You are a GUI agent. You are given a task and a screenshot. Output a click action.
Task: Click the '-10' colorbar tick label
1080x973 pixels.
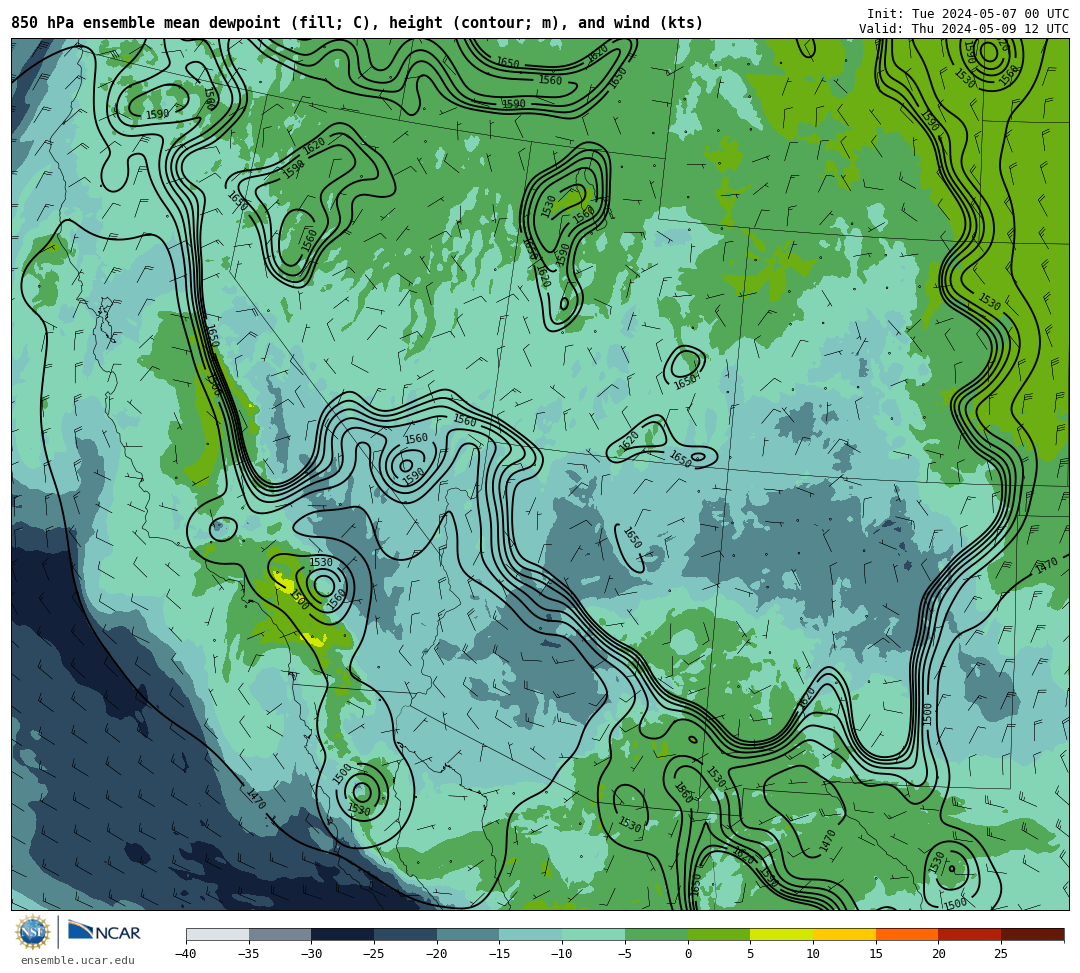[561, 954]
